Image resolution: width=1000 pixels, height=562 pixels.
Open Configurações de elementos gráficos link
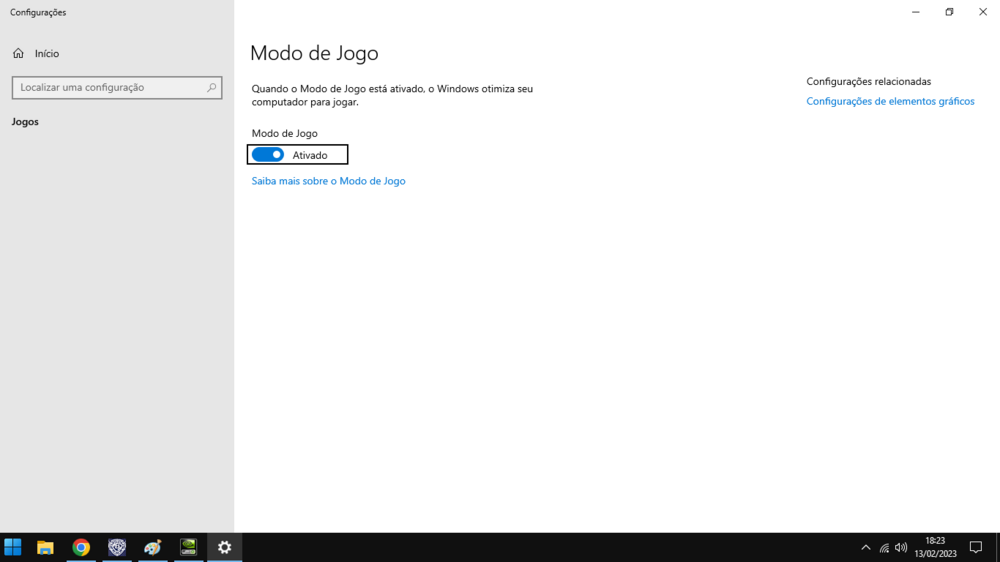coord(890,101)
